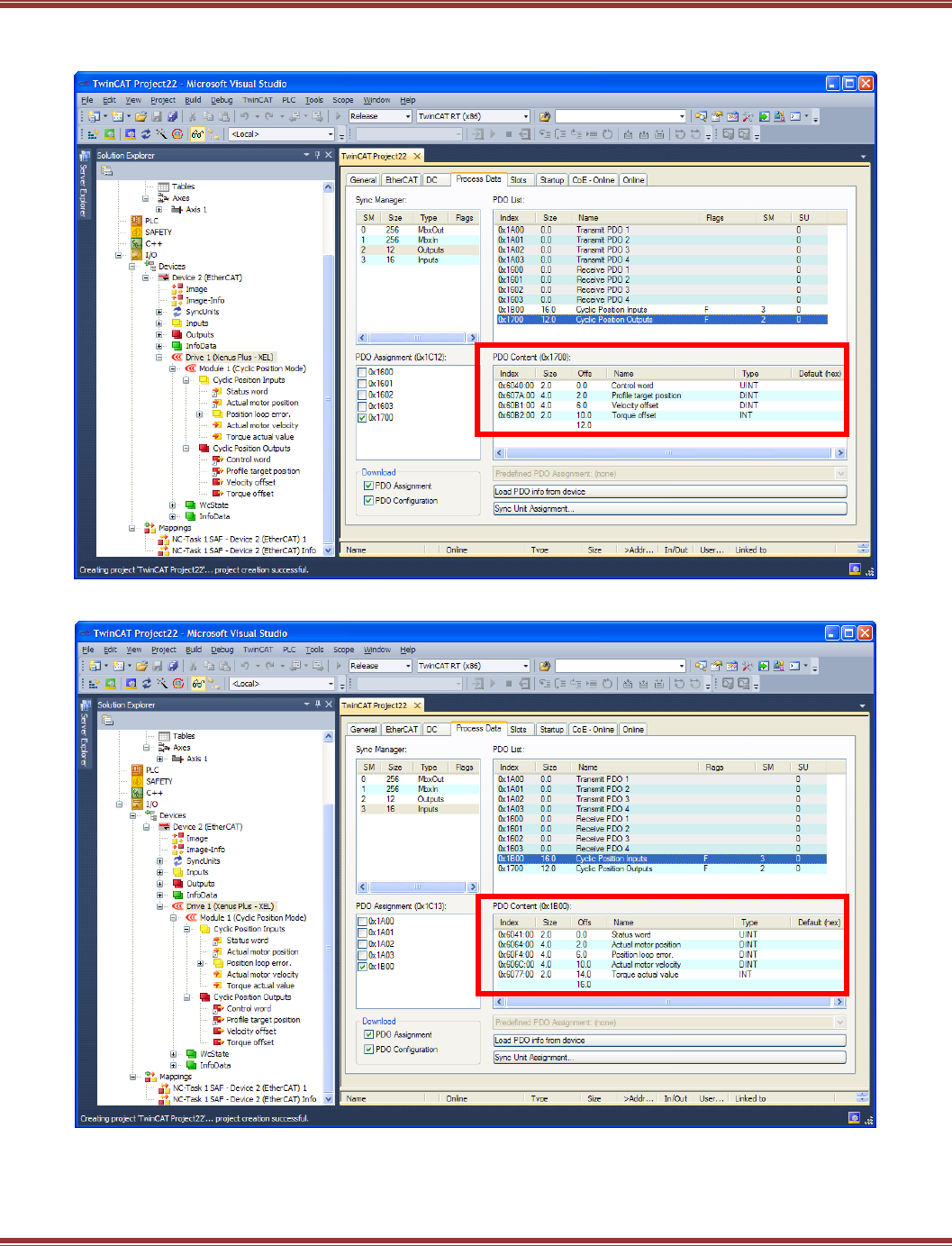This screenshot has height=1246, width=952.
Task: Open the Build menu in 0x1B00 PDO window
Action: tap(194, 650)
